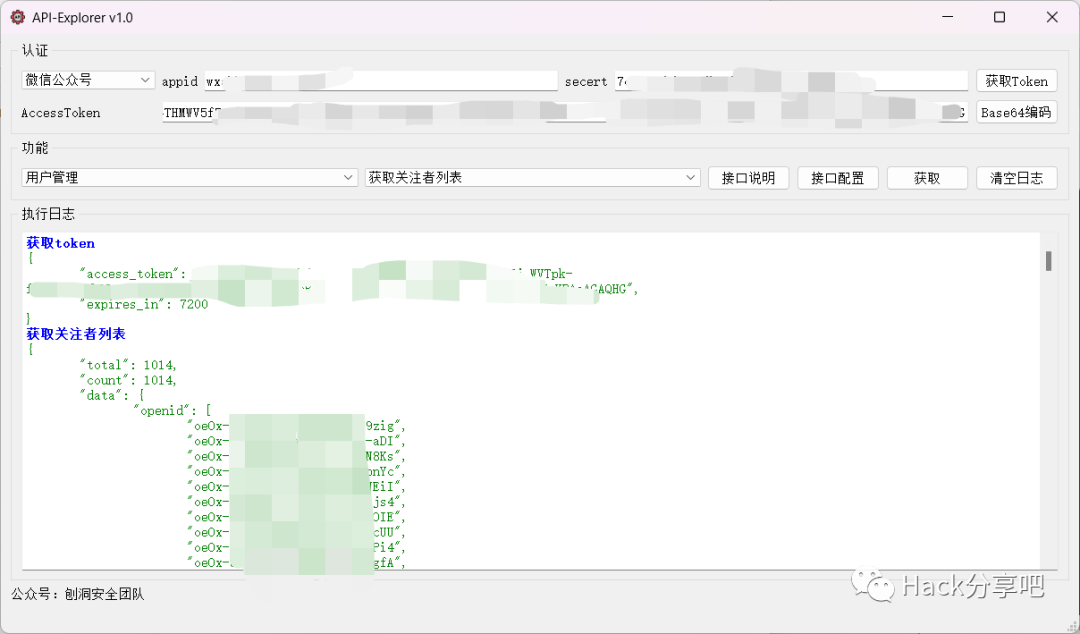
Task: Click the 获取Token button
Action: click(1016, 81)
